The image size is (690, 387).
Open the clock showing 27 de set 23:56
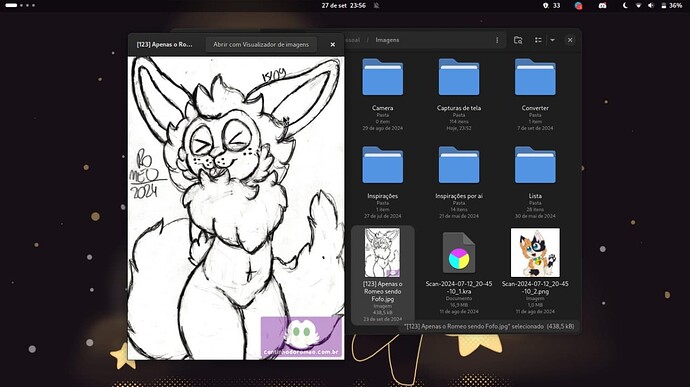(343, 6)
